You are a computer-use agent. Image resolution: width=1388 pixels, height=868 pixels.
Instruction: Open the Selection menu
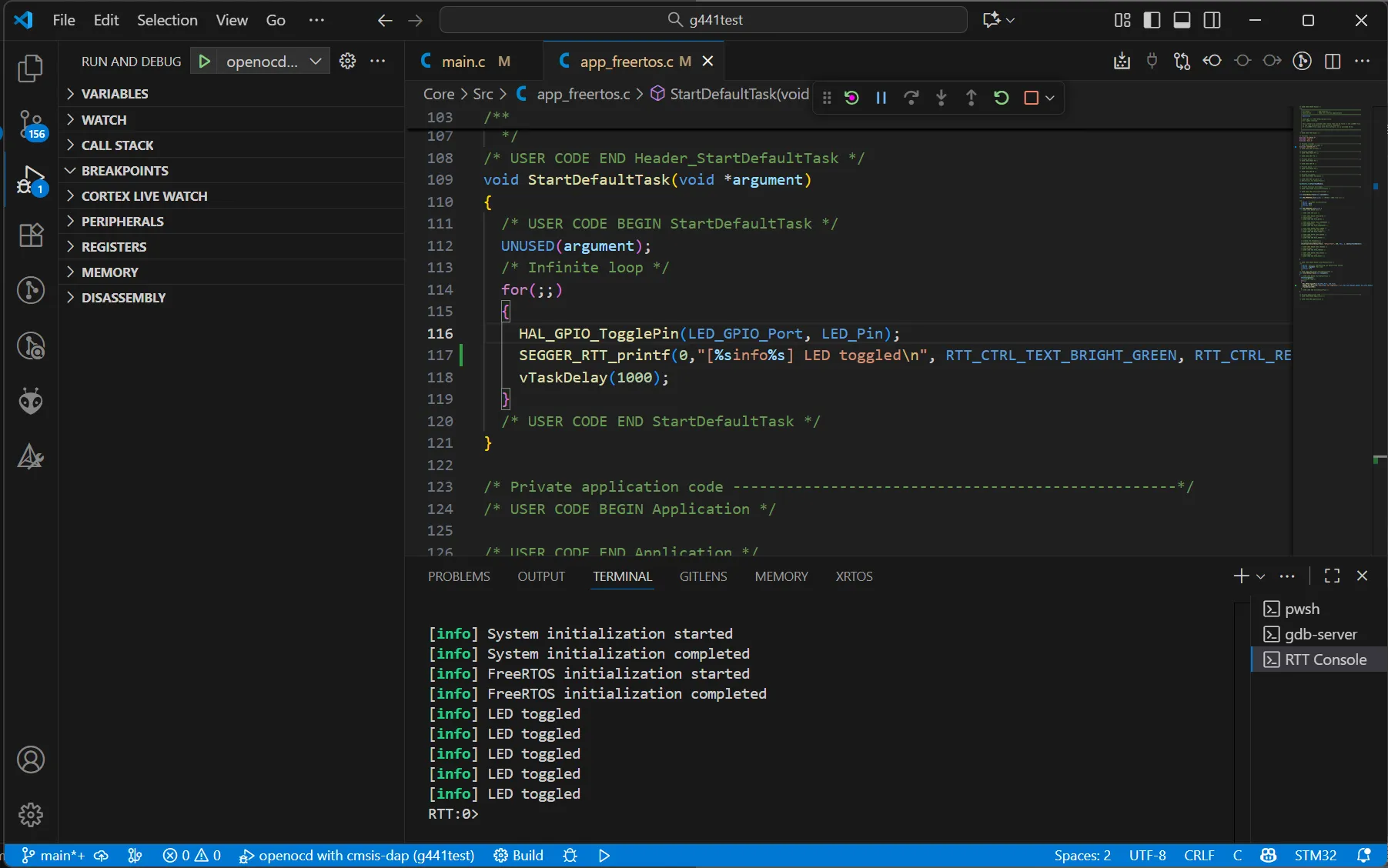[167, 21]
